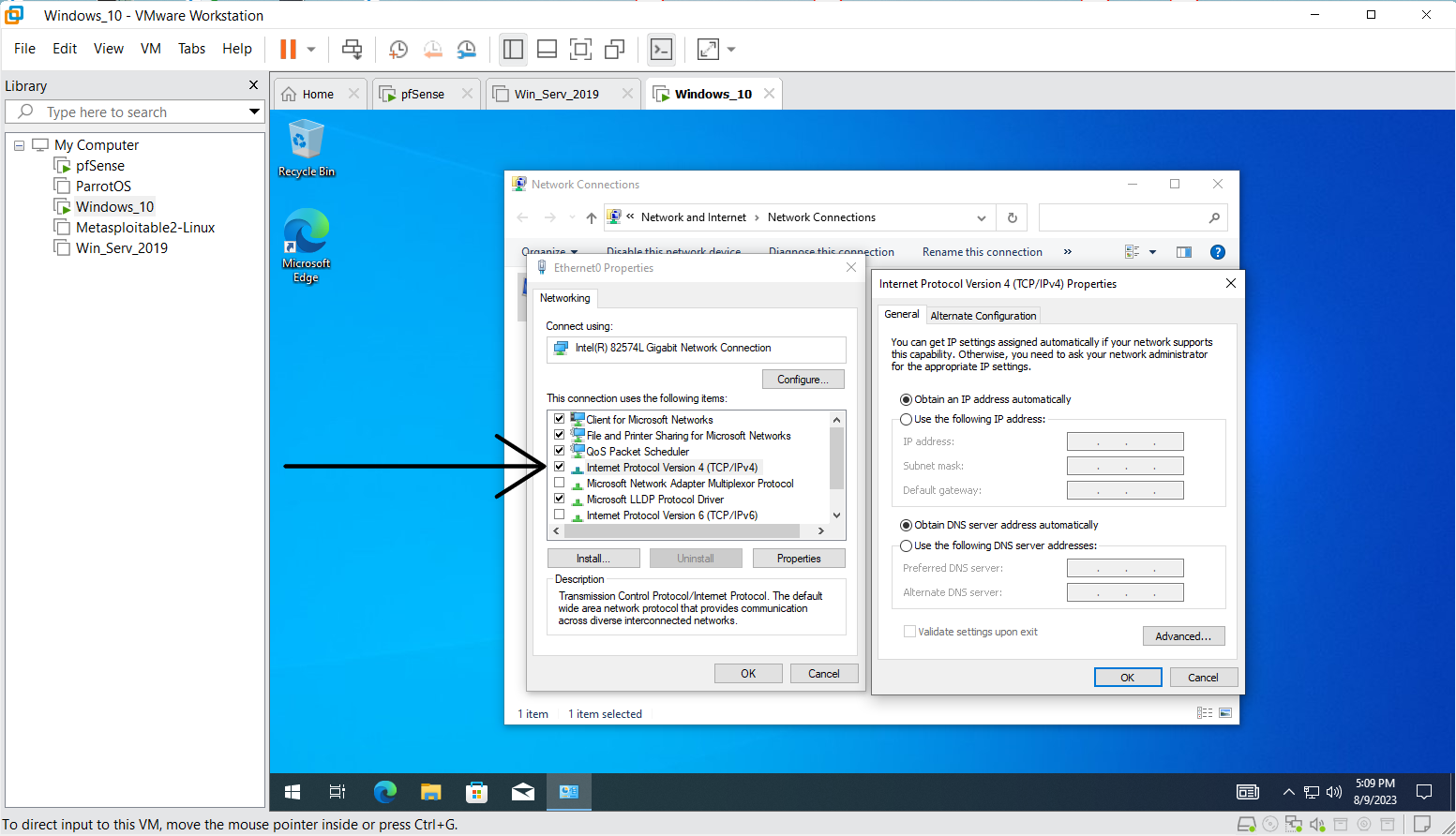Click the Network Connections taskbar icon

pyautogui.click(x=569, y=792)
